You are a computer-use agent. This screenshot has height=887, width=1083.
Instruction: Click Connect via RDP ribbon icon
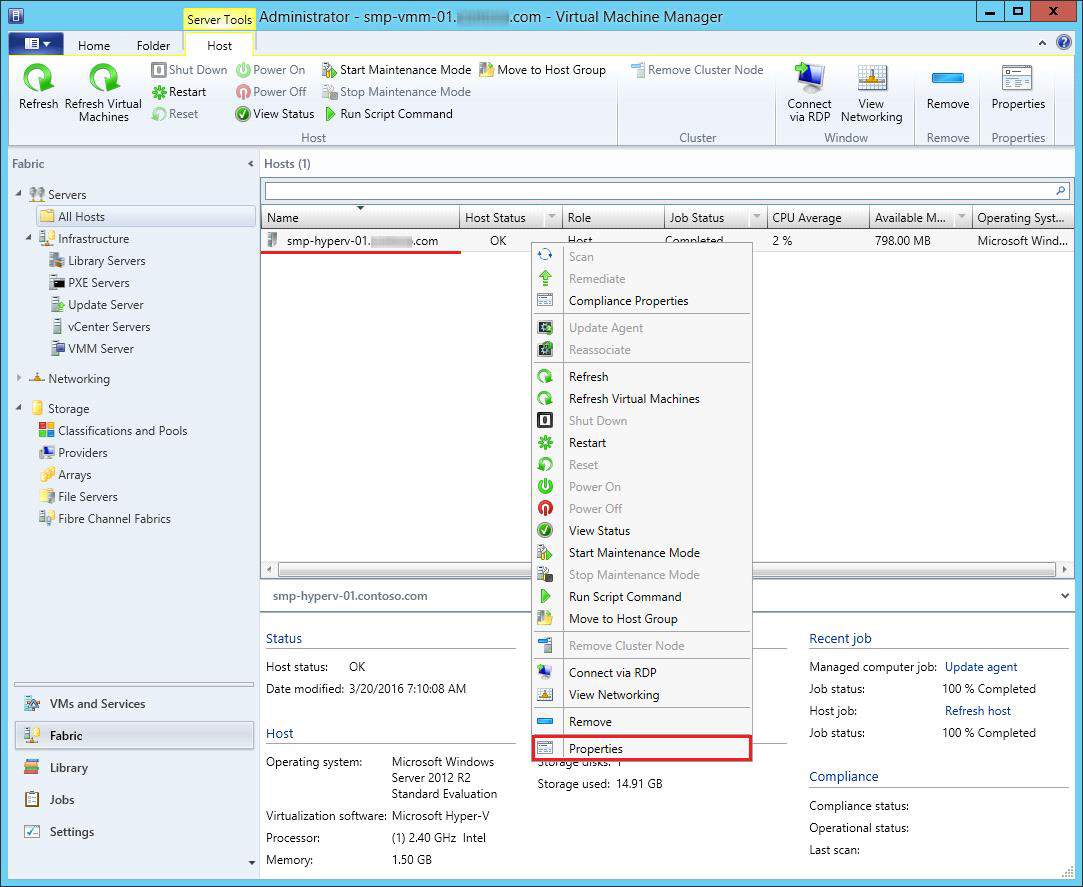809,79
